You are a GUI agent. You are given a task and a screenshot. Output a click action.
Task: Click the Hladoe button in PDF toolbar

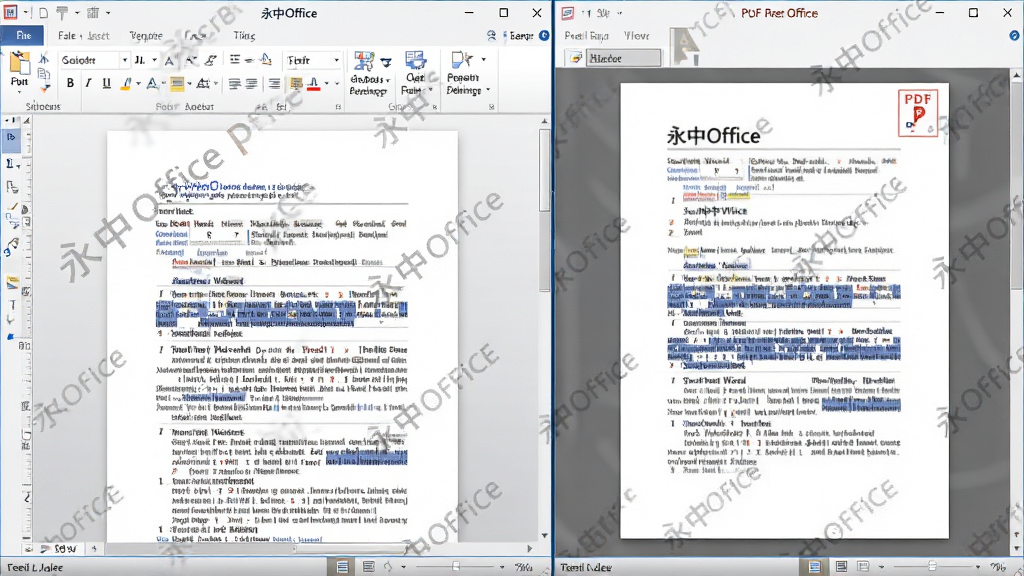pos(624,58)
